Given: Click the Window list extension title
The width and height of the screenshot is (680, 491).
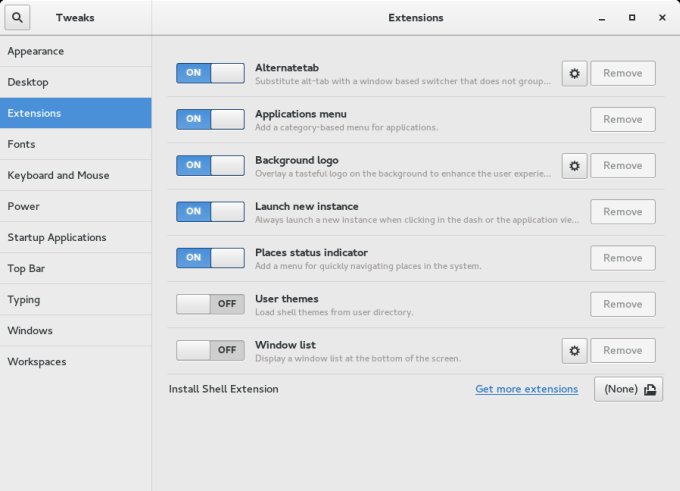Looking at the screenshot, I should [x=285, y=345].
